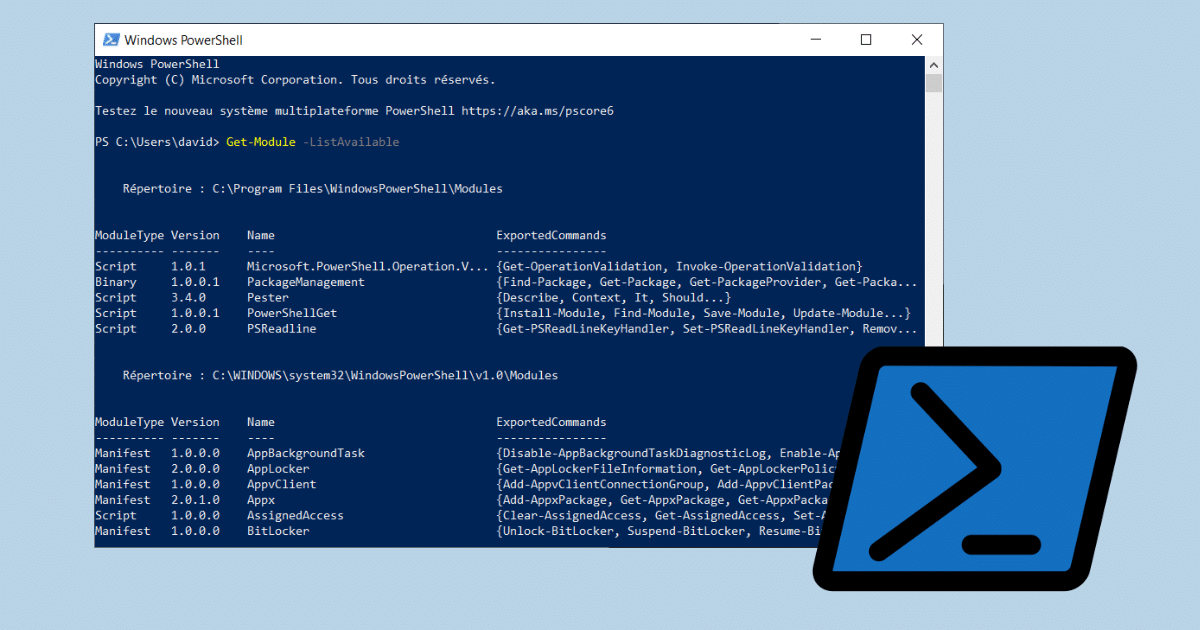1200x630 pixels.
Task: Click the PSReadline module entry
Action: 281,329
